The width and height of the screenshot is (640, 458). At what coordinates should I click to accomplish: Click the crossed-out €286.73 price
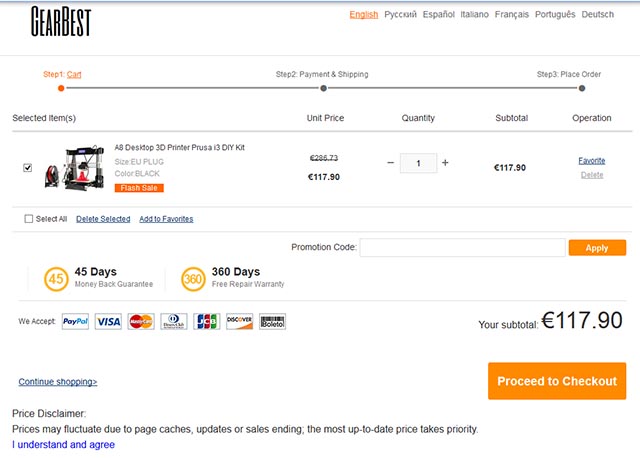pos(324,158)
